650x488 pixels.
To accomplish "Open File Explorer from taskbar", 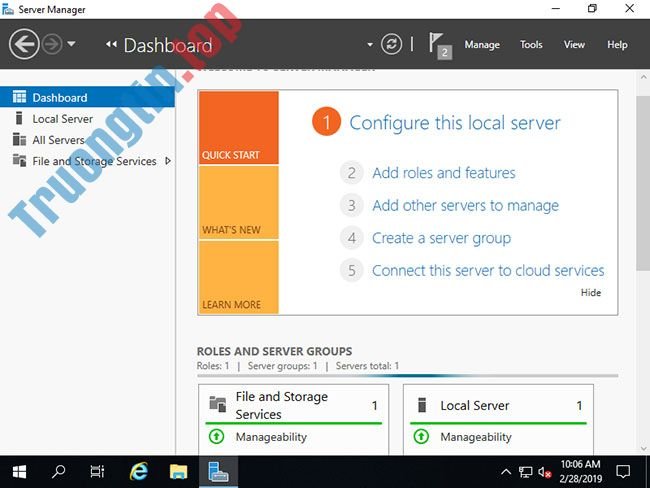I will pyautogui.click(x=178, y=472).
